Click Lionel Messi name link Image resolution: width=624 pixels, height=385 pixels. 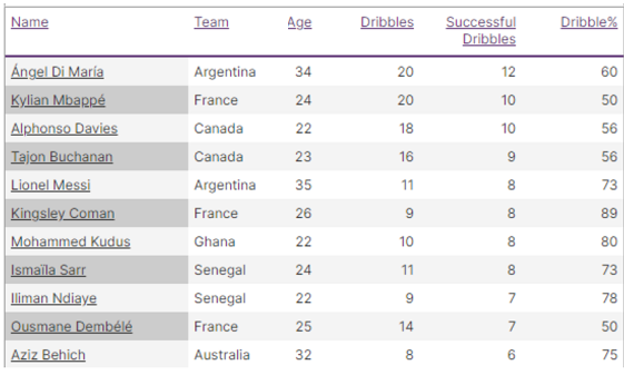point(51,185)
